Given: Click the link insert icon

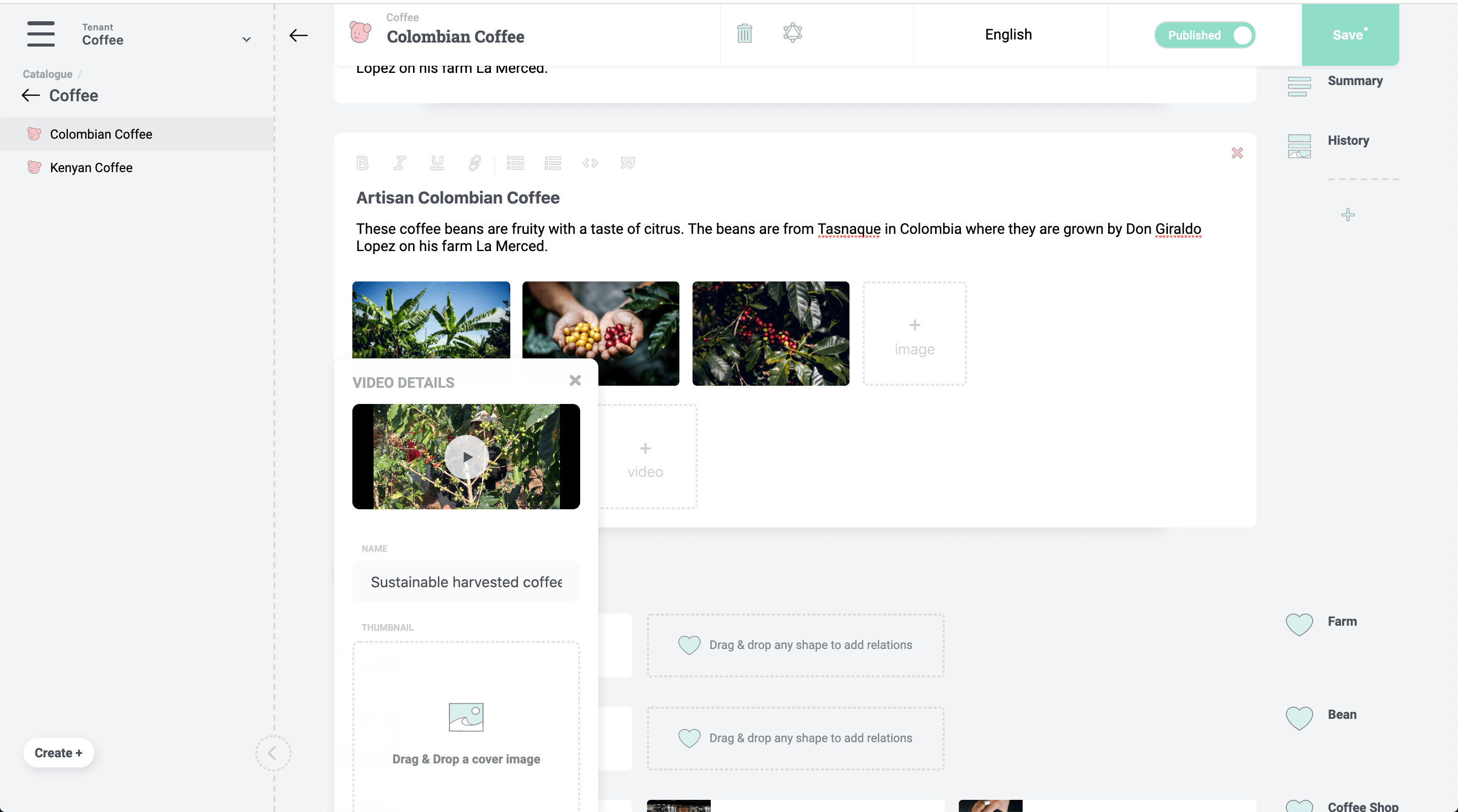Looking at the screenshot, I should point(475,163).
